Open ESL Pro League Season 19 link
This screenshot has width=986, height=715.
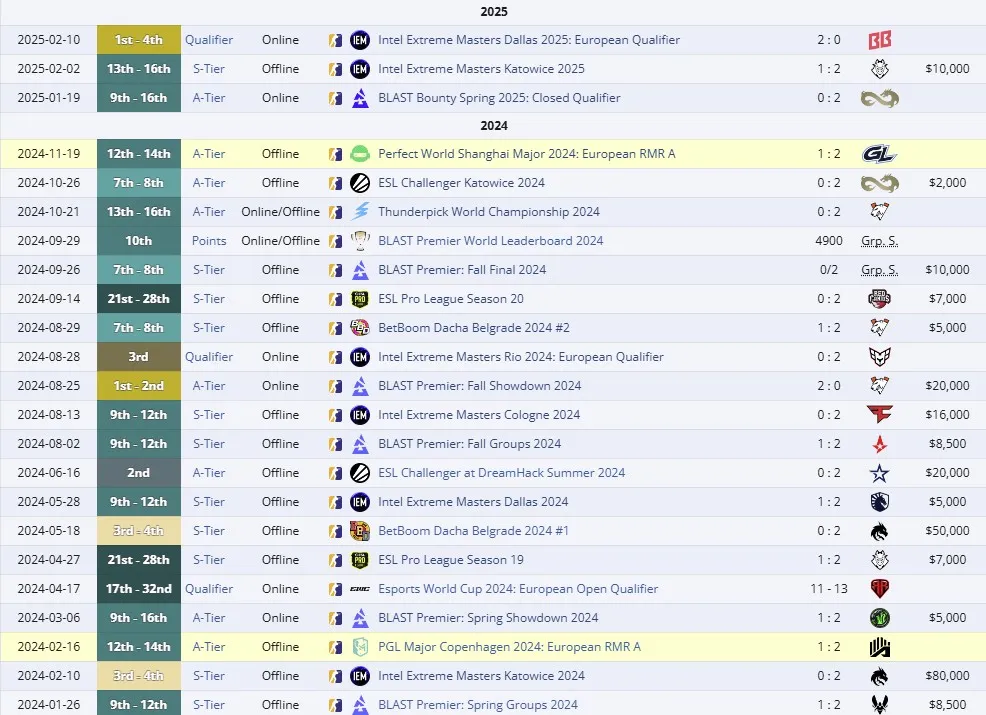click(451, 560)
